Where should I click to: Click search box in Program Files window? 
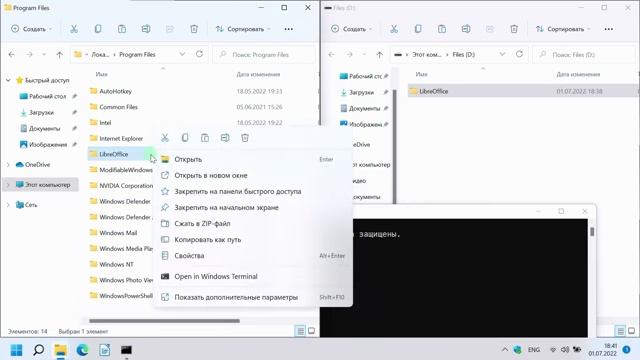pos(264,54)
